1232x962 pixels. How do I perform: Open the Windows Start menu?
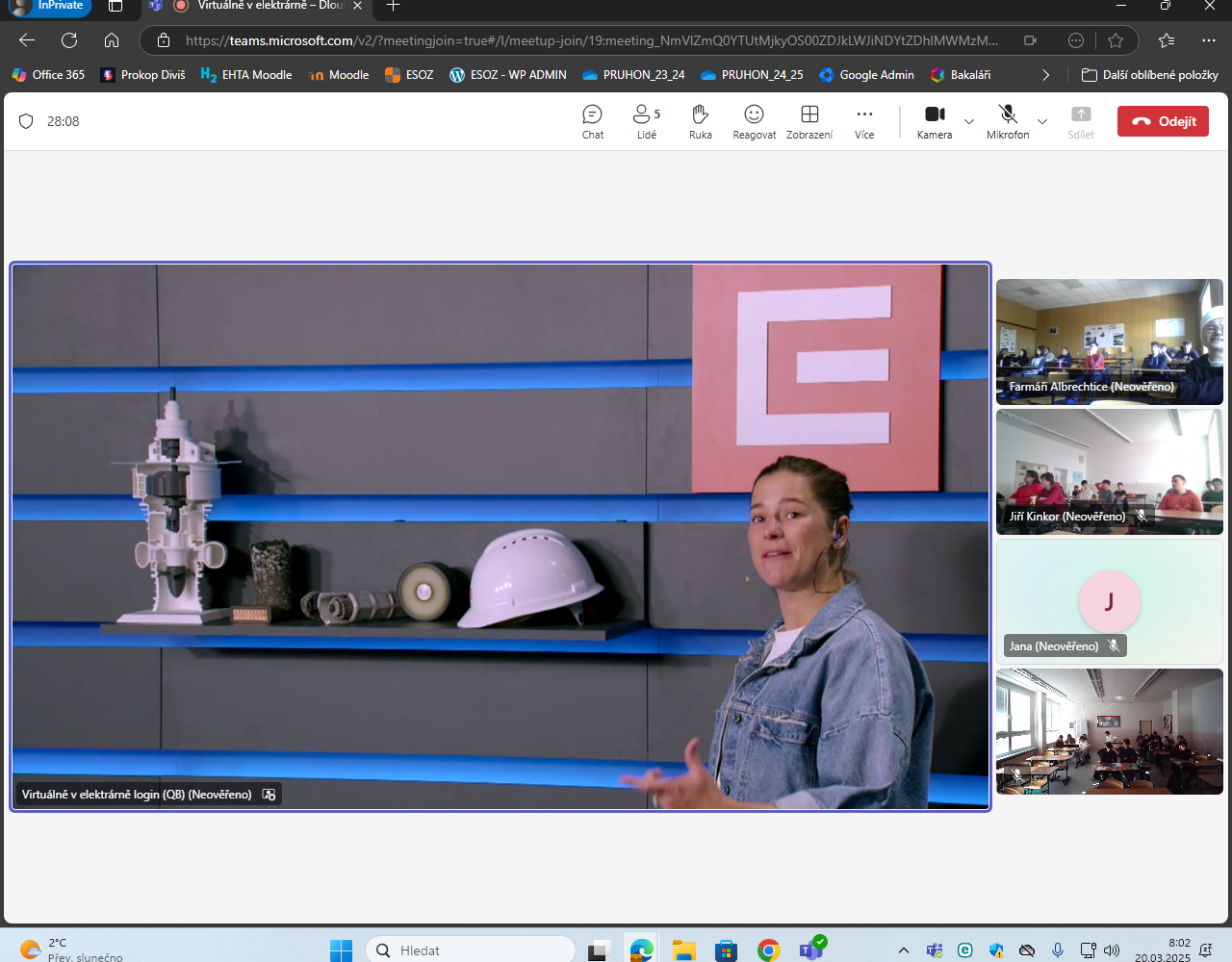coord(341,950)
